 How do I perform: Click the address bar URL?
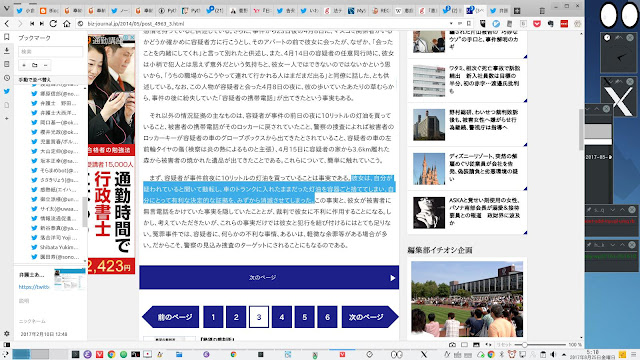click(x=136, y=24)
